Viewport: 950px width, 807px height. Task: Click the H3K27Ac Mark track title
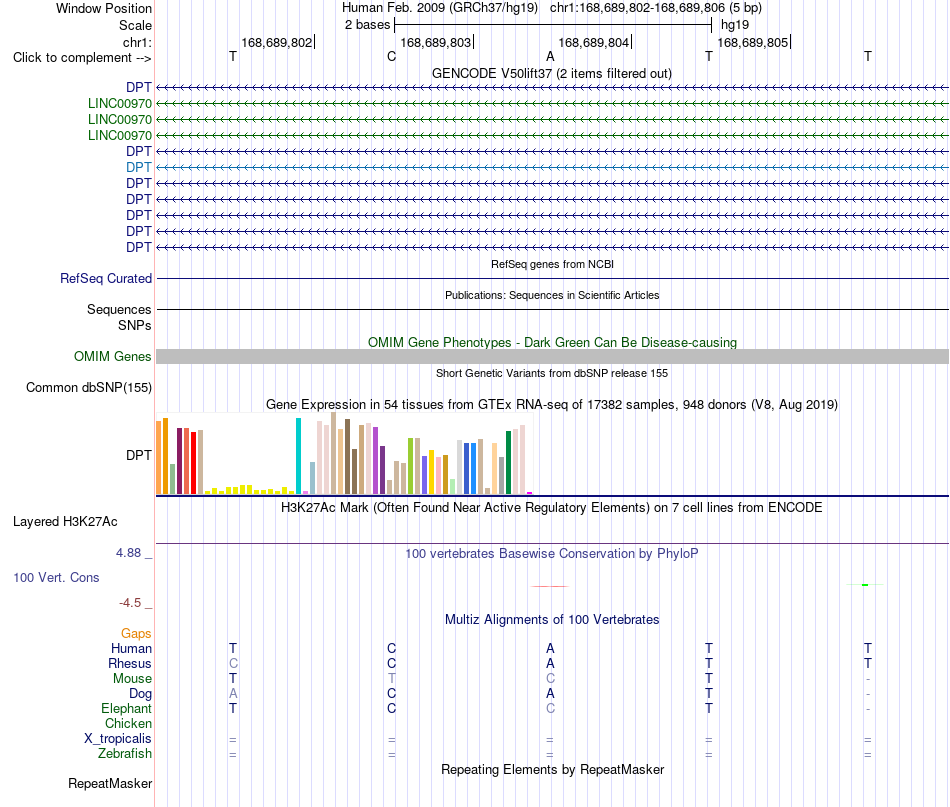click(x=552, y=508)
